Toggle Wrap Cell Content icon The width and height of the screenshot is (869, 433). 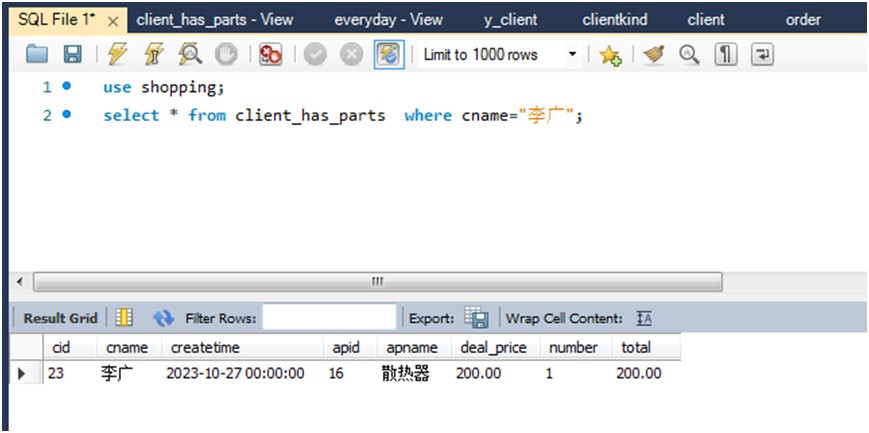[643, 318]
